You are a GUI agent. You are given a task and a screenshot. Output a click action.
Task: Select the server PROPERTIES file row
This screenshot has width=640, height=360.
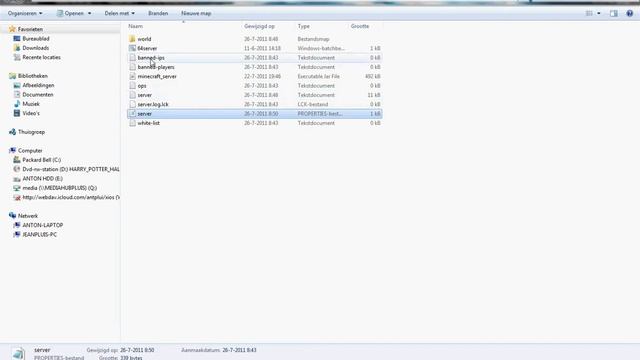coord(255,113)
